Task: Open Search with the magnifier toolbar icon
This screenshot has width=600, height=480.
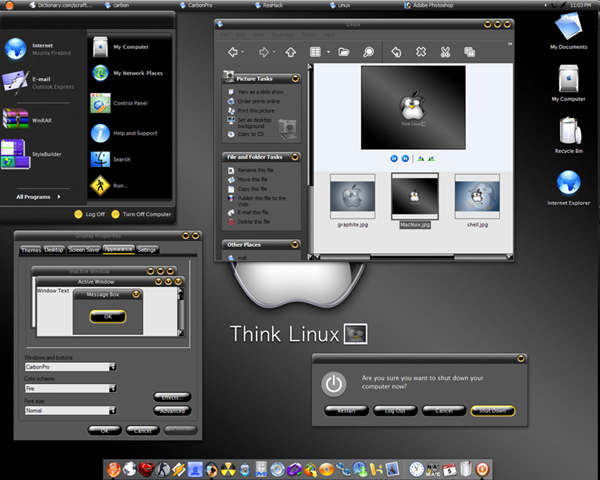Action: click(x=368, y=52)
